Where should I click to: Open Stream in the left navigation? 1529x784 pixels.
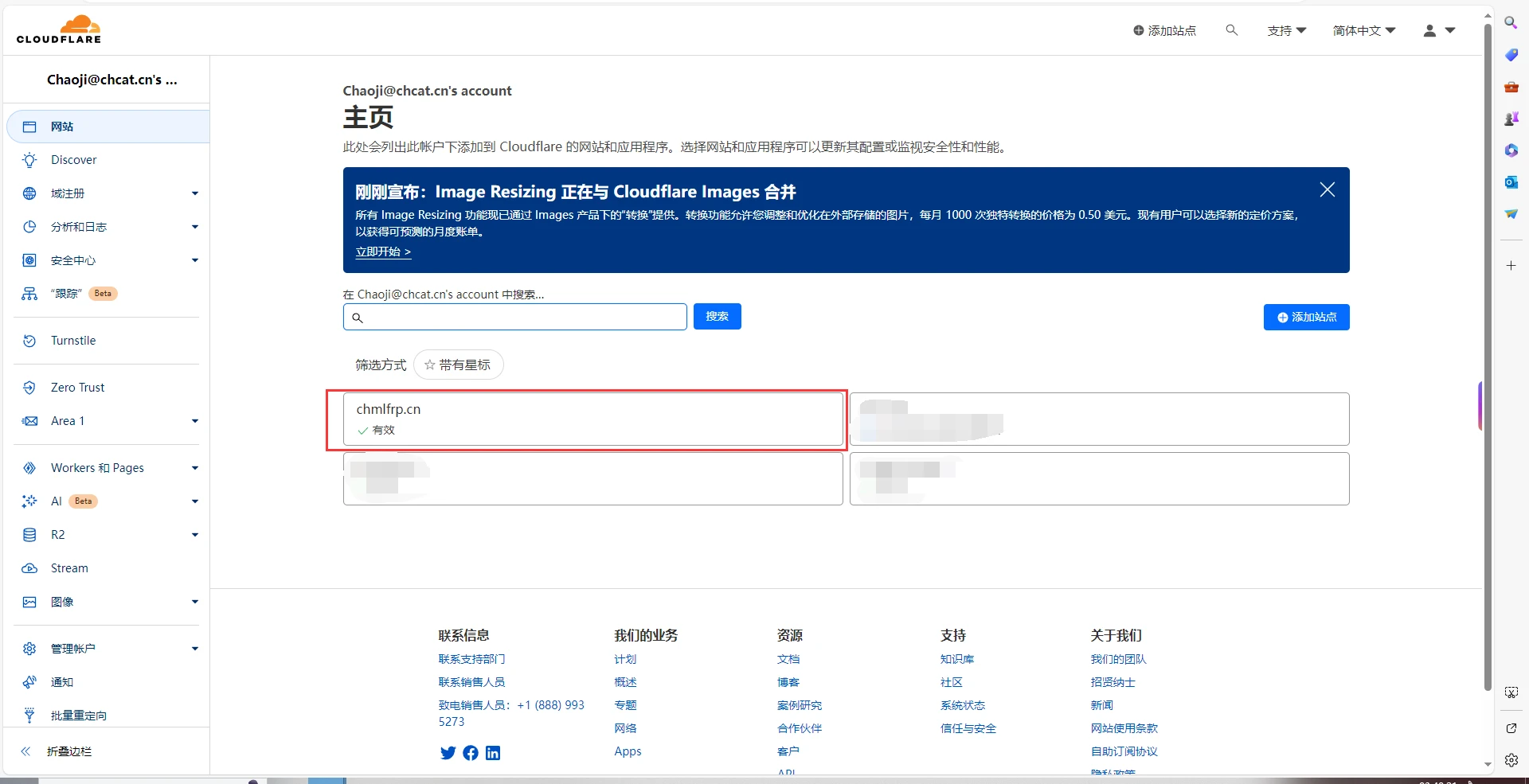tap(69, 568)
